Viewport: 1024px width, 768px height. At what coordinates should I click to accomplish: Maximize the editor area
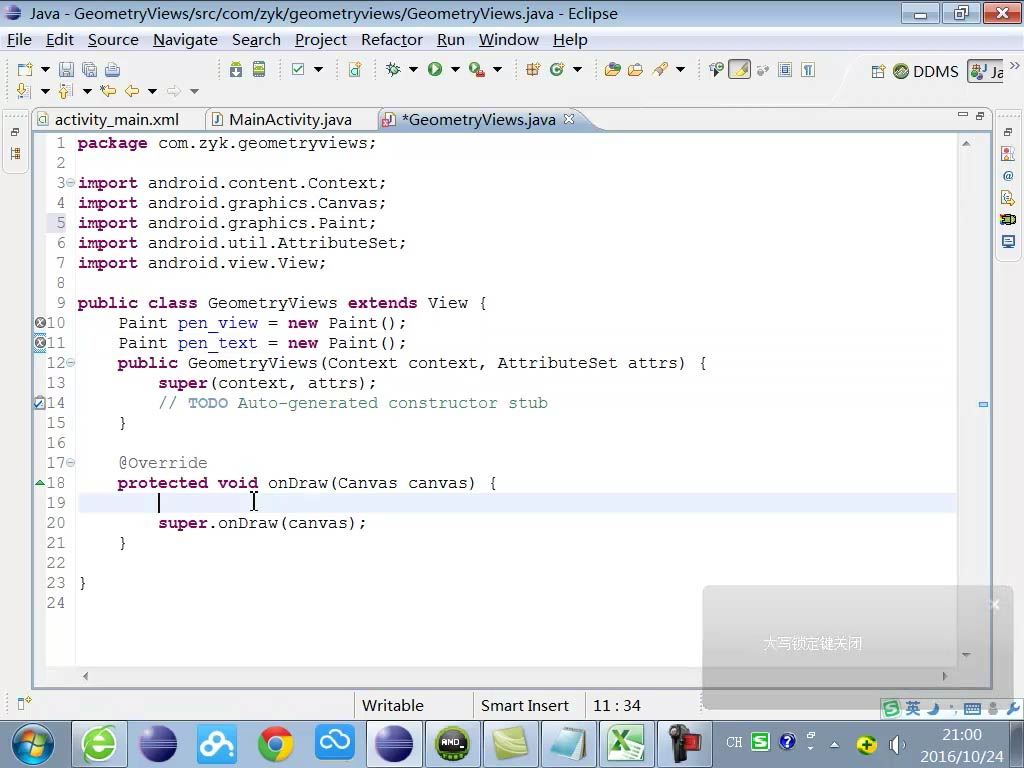[x=980, y=116]
